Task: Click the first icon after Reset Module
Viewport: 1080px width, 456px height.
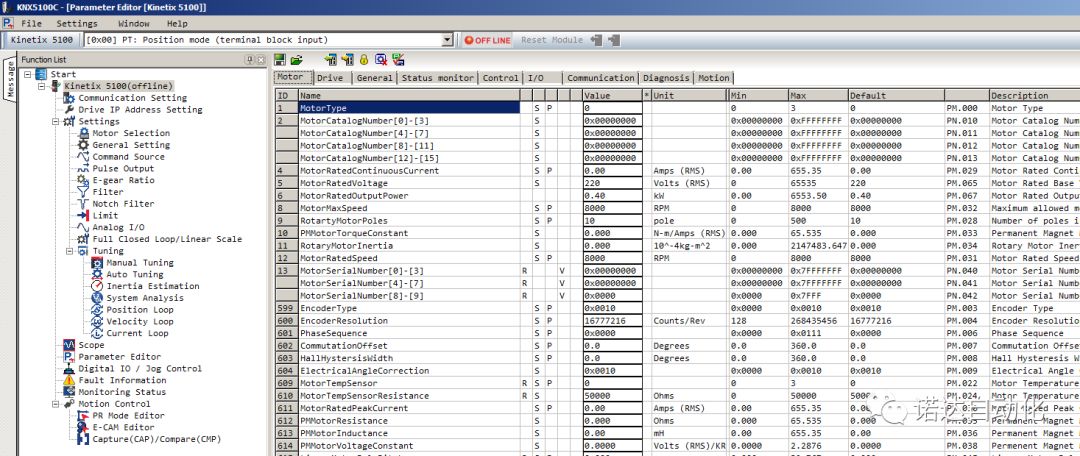Action: pyautogui.click(x=596, y=40)
